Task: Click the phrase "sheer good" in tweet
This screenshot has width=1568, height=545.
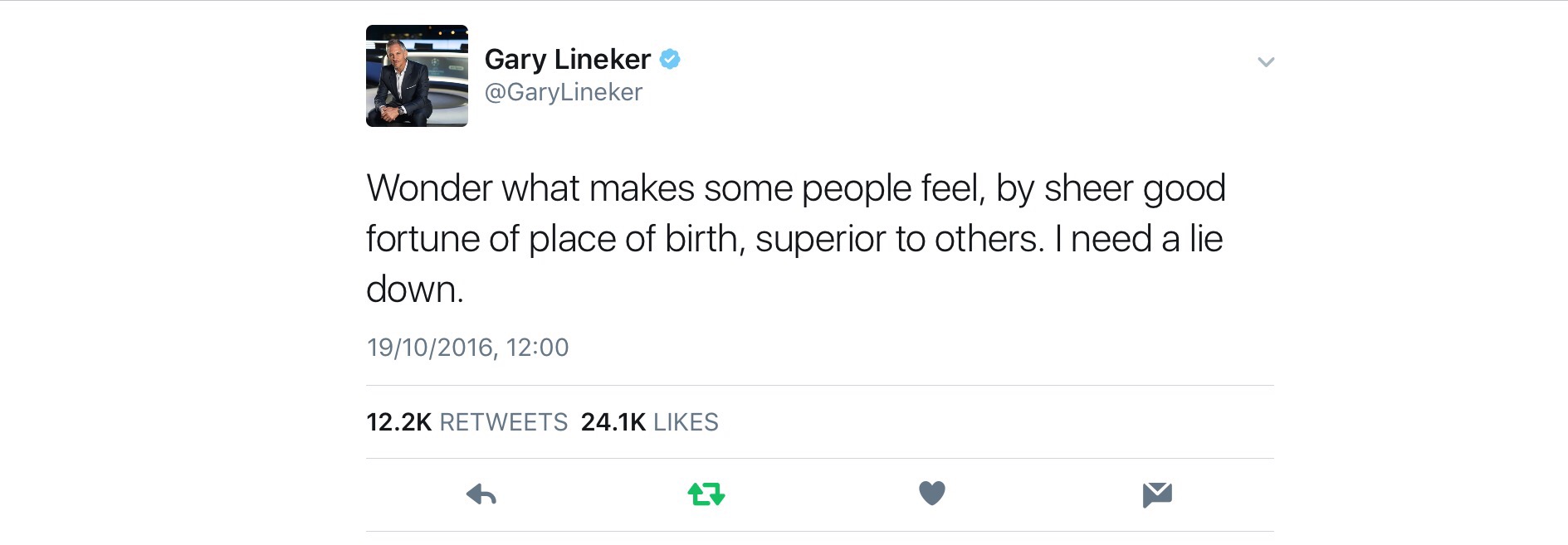Action: click(1135, 189)
